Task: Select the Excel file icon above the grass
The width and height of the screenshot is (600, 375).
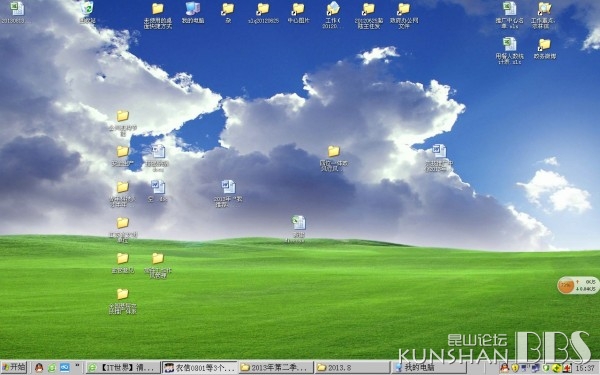Action: pyautogui.click(x=298, y=228)
